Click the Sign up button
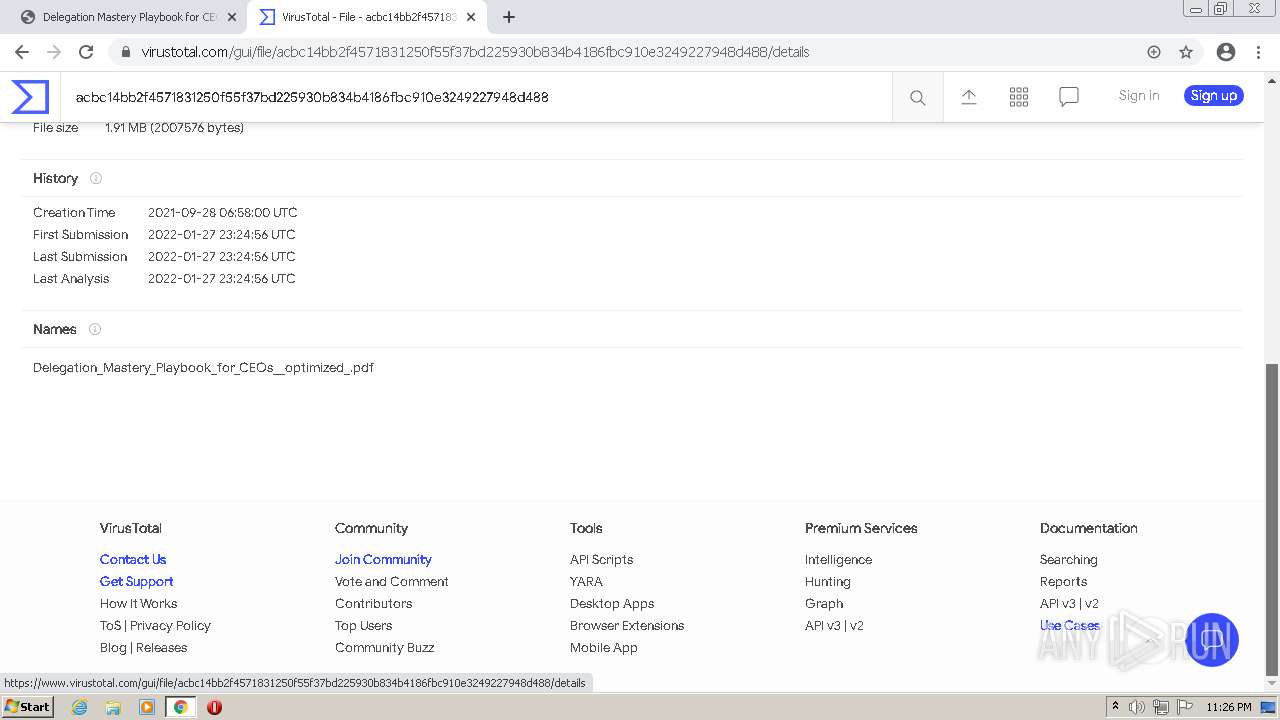 click(x=1214, y=96)
